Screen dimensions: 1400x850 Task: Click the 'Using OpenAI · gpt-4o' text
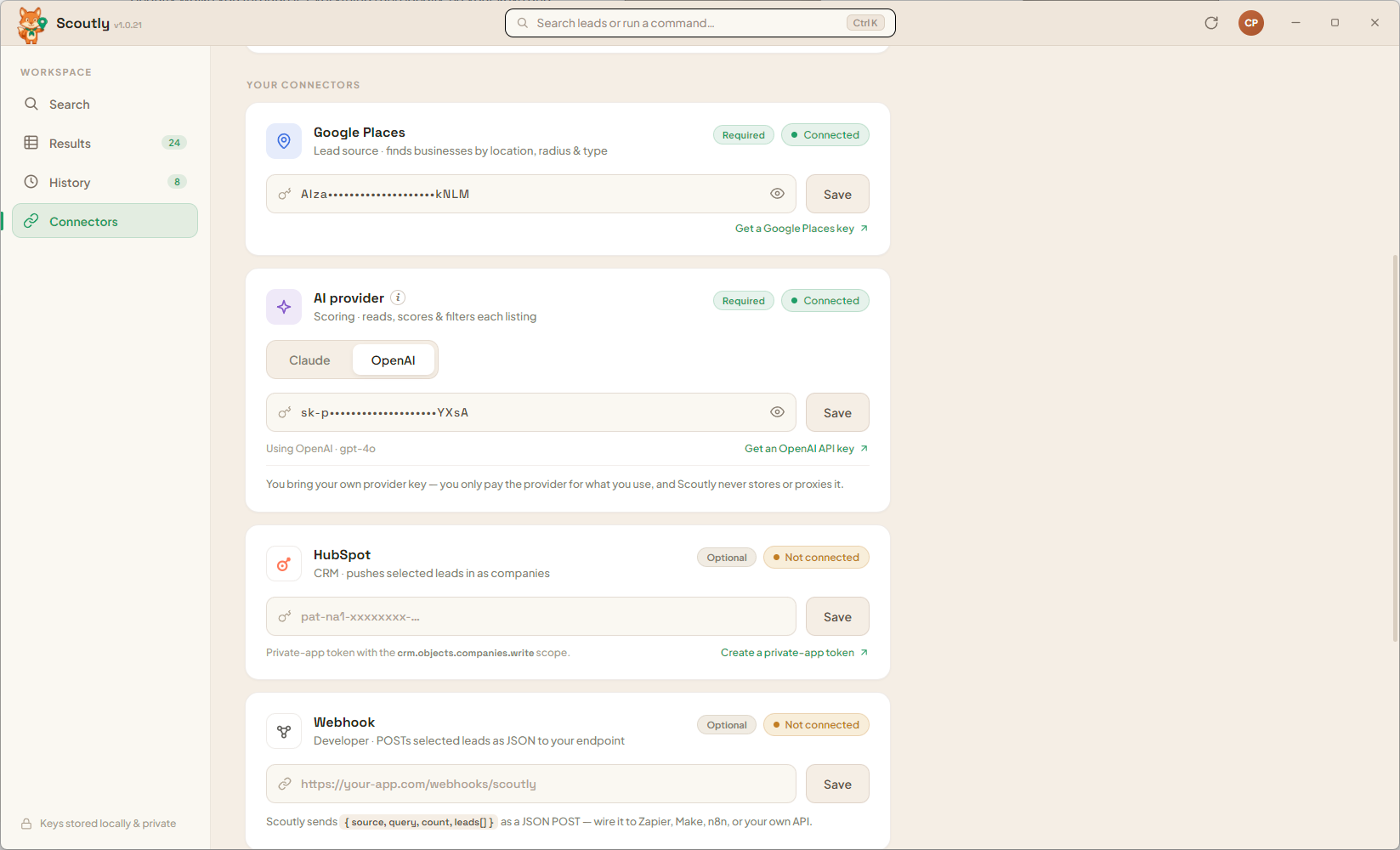pyautogui.click(x=320, y=449)
